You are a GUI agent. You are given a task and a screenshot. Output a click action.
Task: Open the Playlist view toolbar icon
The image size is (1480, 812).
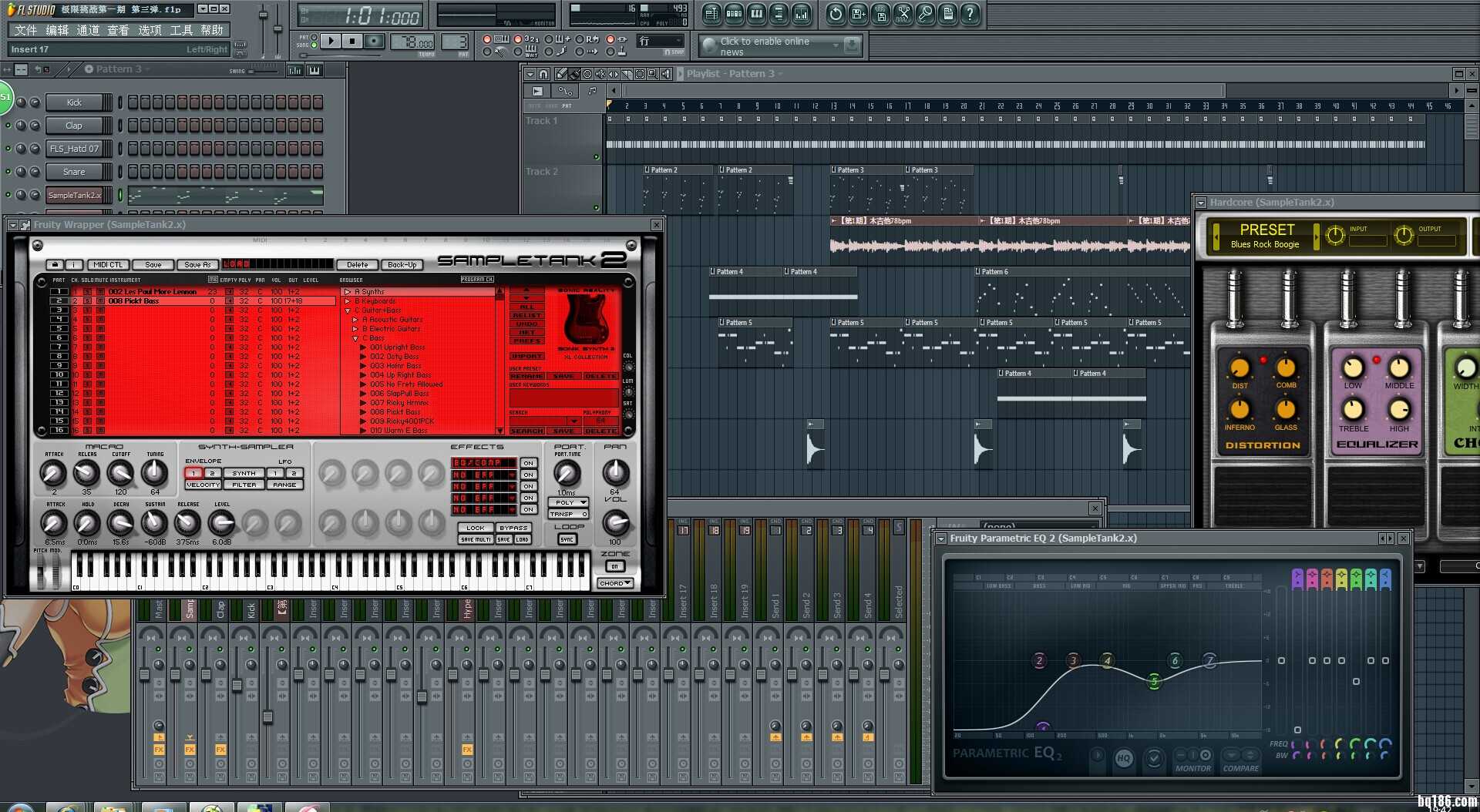[711, 14]
